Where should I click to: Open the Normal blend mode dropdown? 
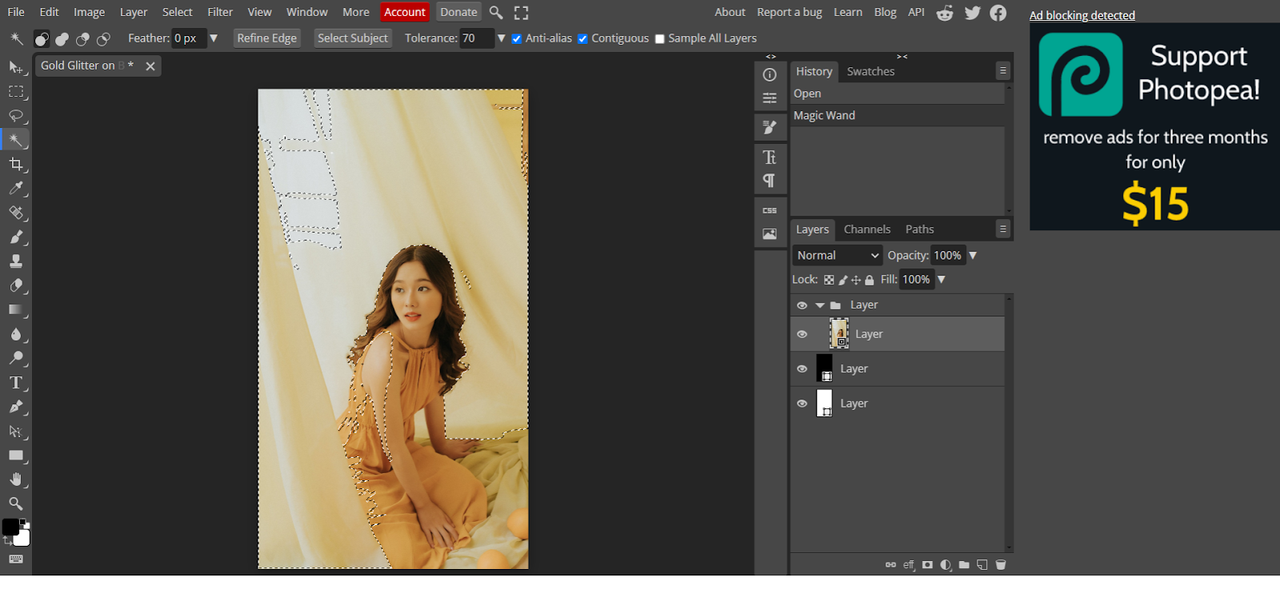838,256
